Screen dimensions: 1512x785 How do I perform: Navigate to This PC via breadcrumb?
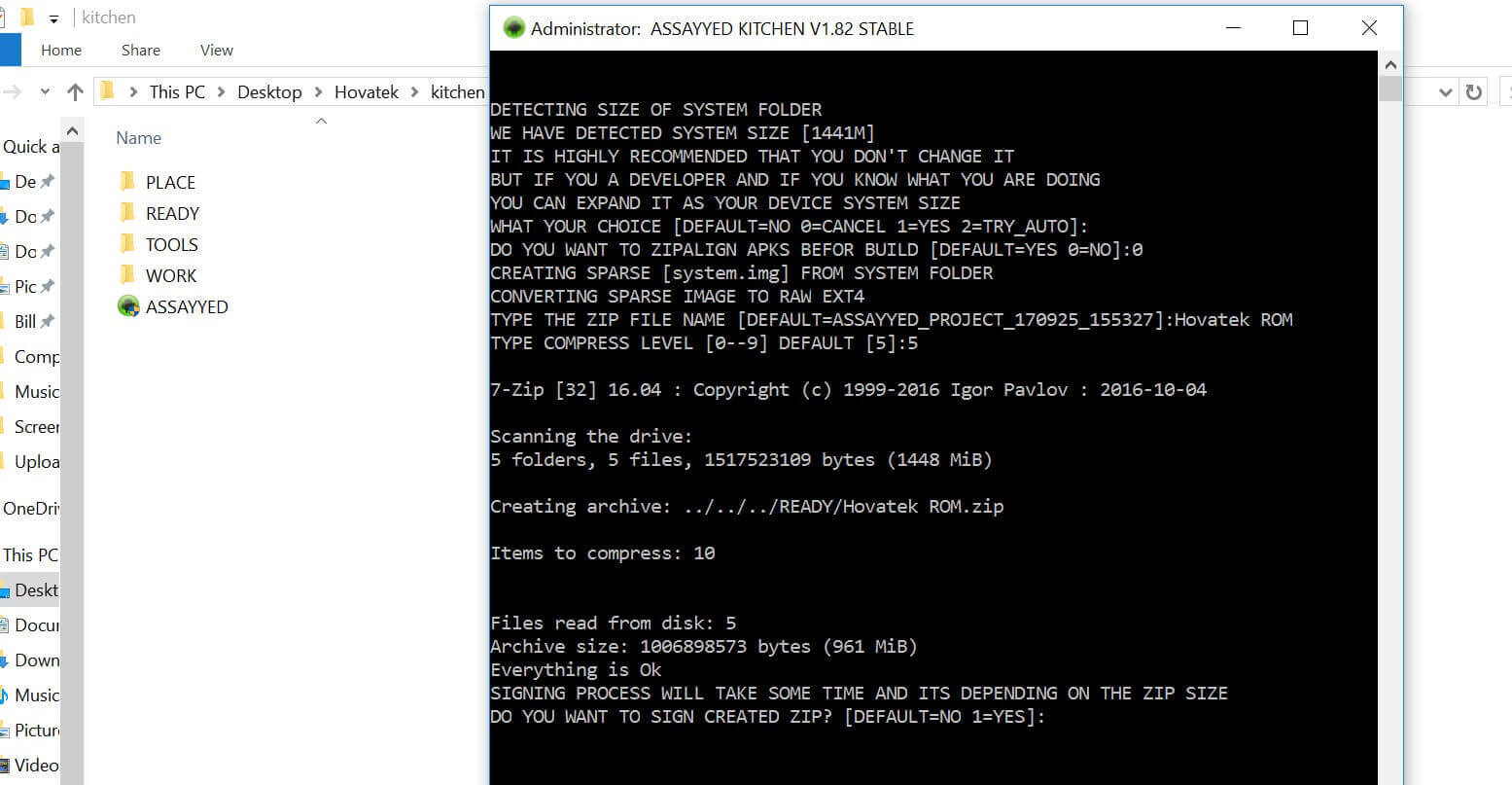[x=177, y=90]
